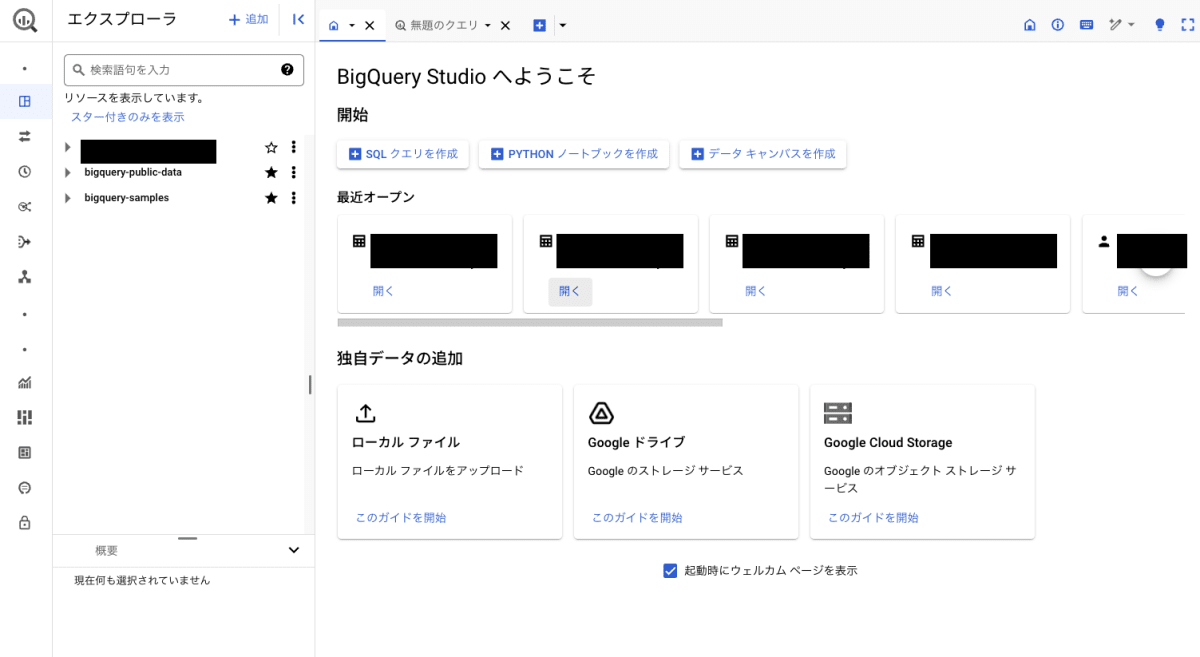Open the dropdown arrow on 無題のクエリ tab
The height and width of the screenshot is (657, 1200).
(x=488, y=26)
